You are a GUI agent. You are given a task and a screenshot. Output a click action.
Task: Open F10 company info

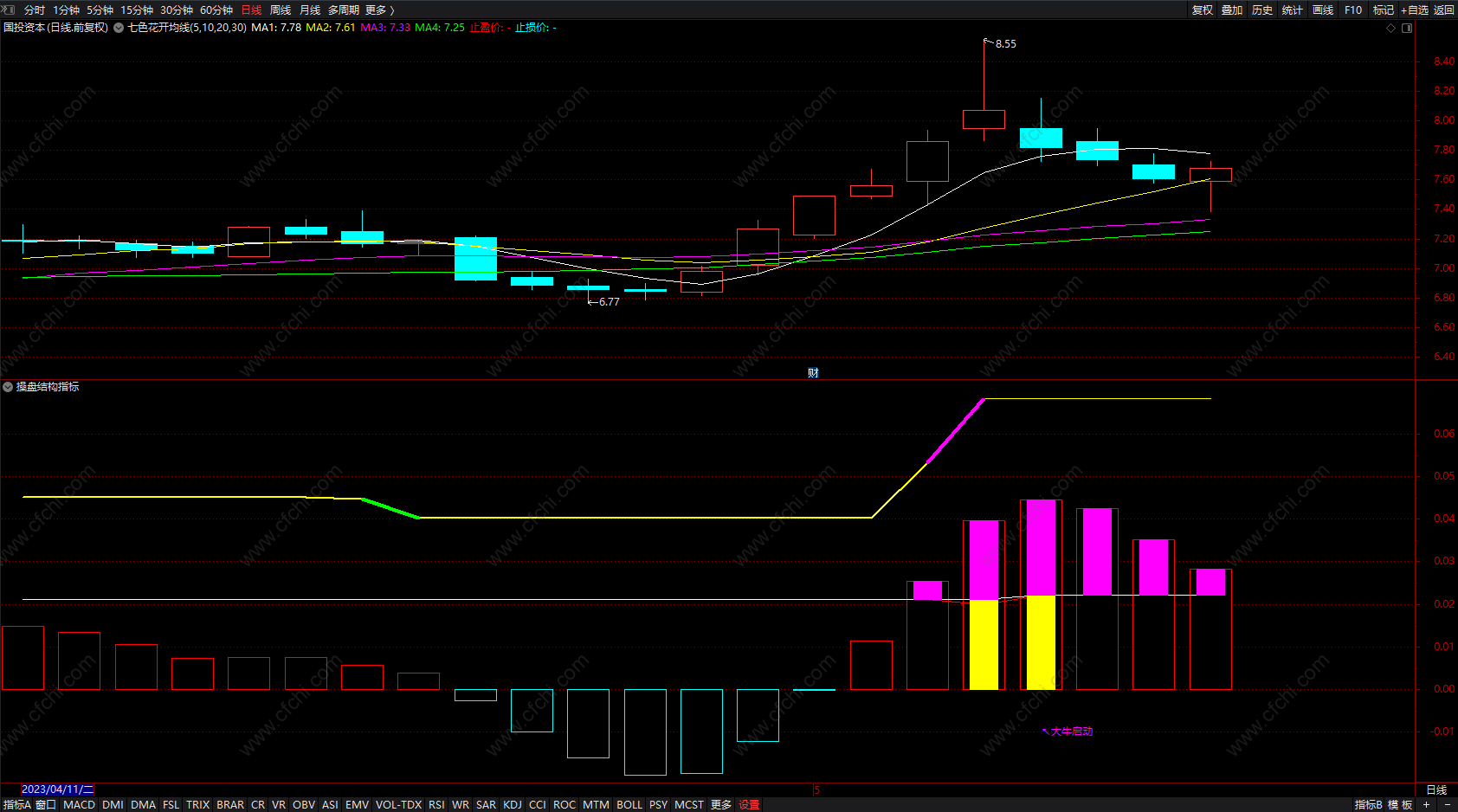pyautogui.click(x=1353, y=10)
